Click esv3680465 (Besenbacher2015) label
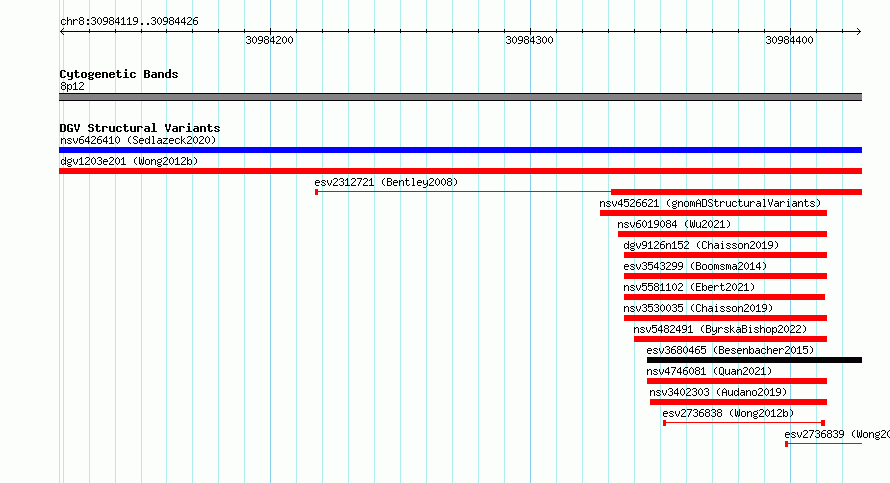This screenshot has height=483, width=890. [x=730, y=350]
